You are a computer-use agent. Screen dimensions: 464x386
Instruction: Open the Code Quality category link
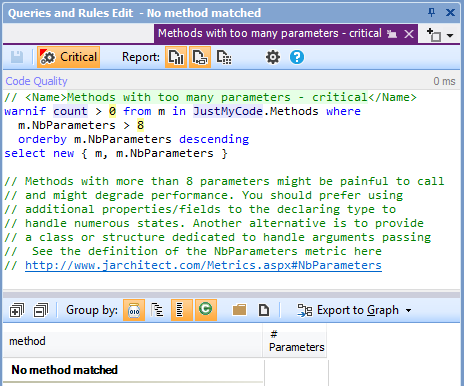point(36,81)
